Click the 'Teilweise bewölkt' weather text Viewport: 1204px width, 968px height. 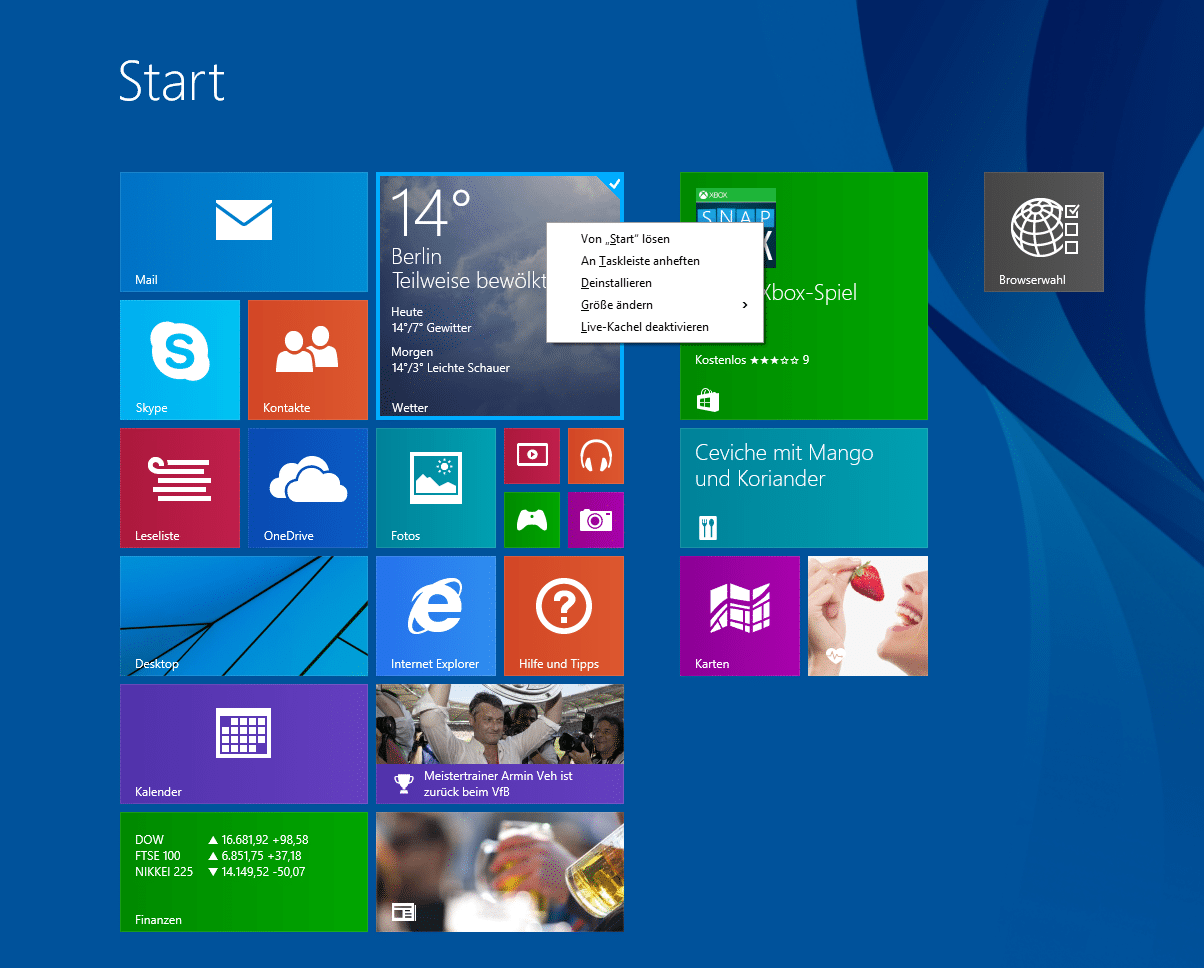pos(469,280)
